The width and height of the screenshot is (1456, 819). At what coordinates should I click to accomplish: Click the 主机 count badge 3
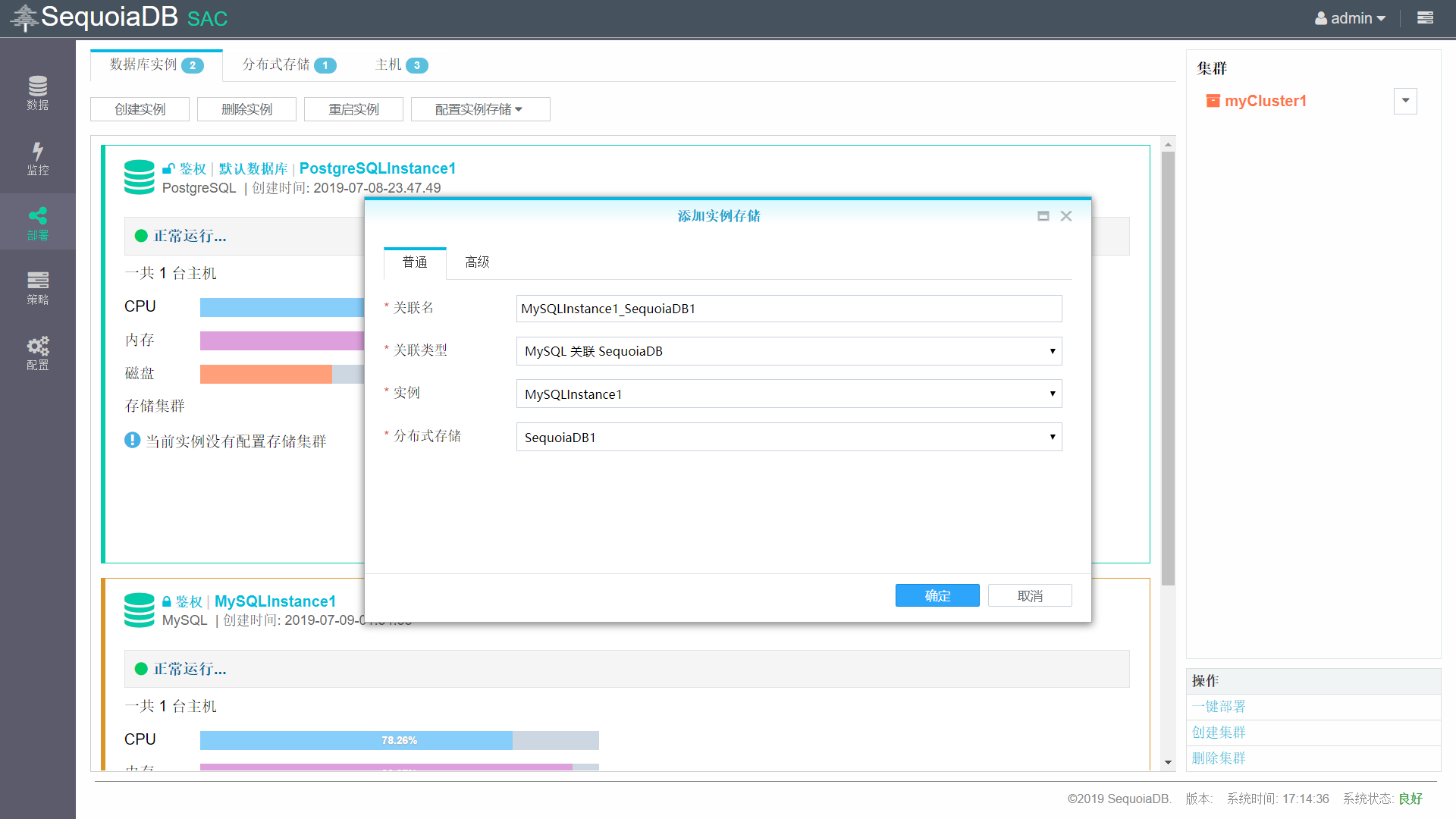point(417,65)
